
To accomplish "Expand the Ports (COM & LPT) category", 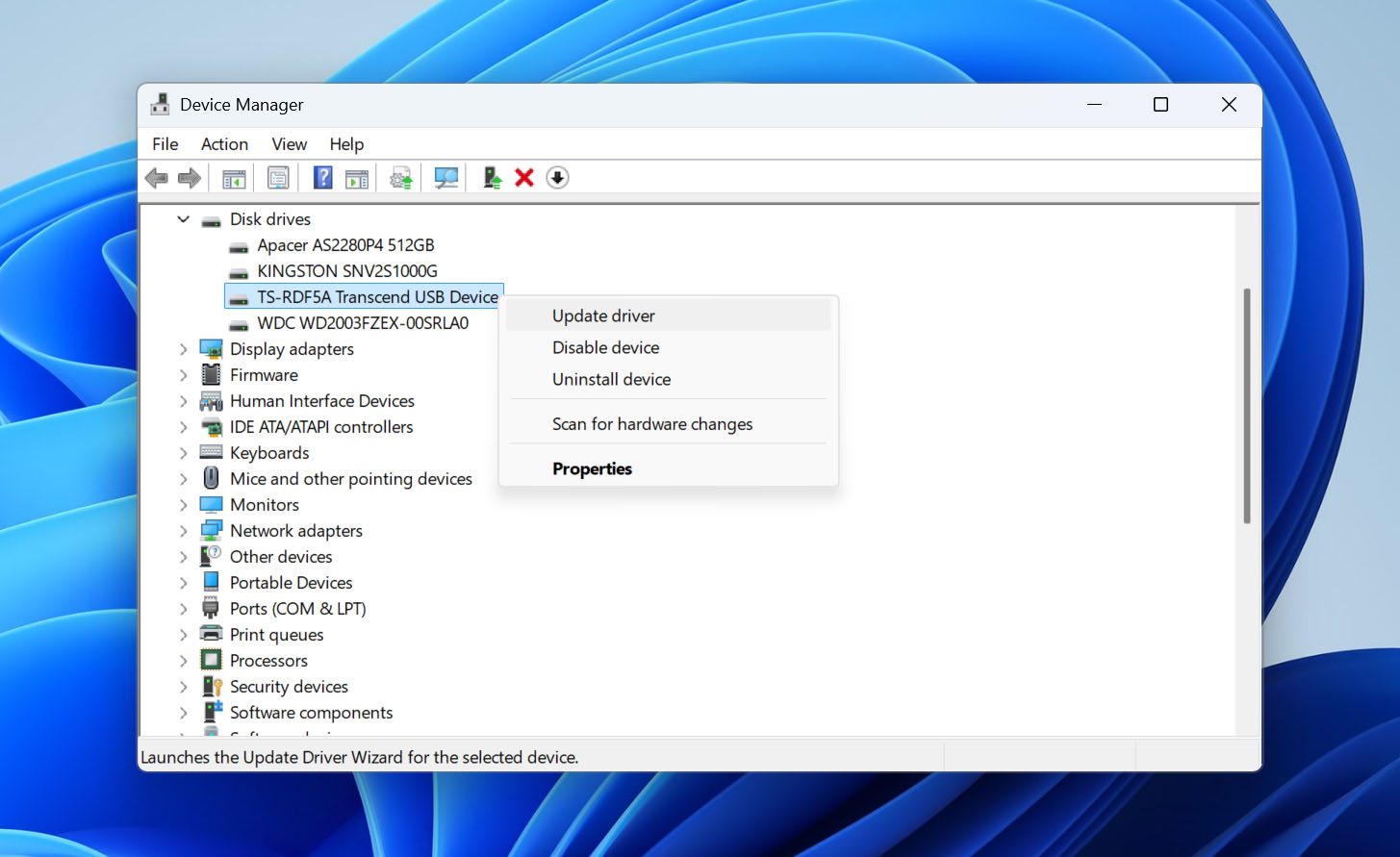I will pyautogui.click(x=183, y=609).
